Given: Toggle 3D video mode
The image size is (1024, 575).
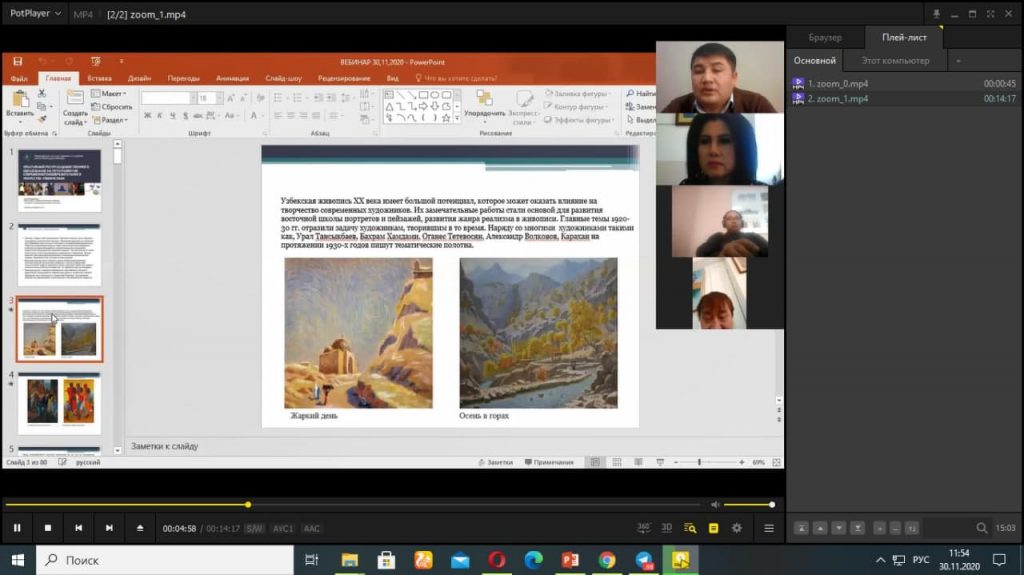Looking at the screenshot, I should pos(666,528).
